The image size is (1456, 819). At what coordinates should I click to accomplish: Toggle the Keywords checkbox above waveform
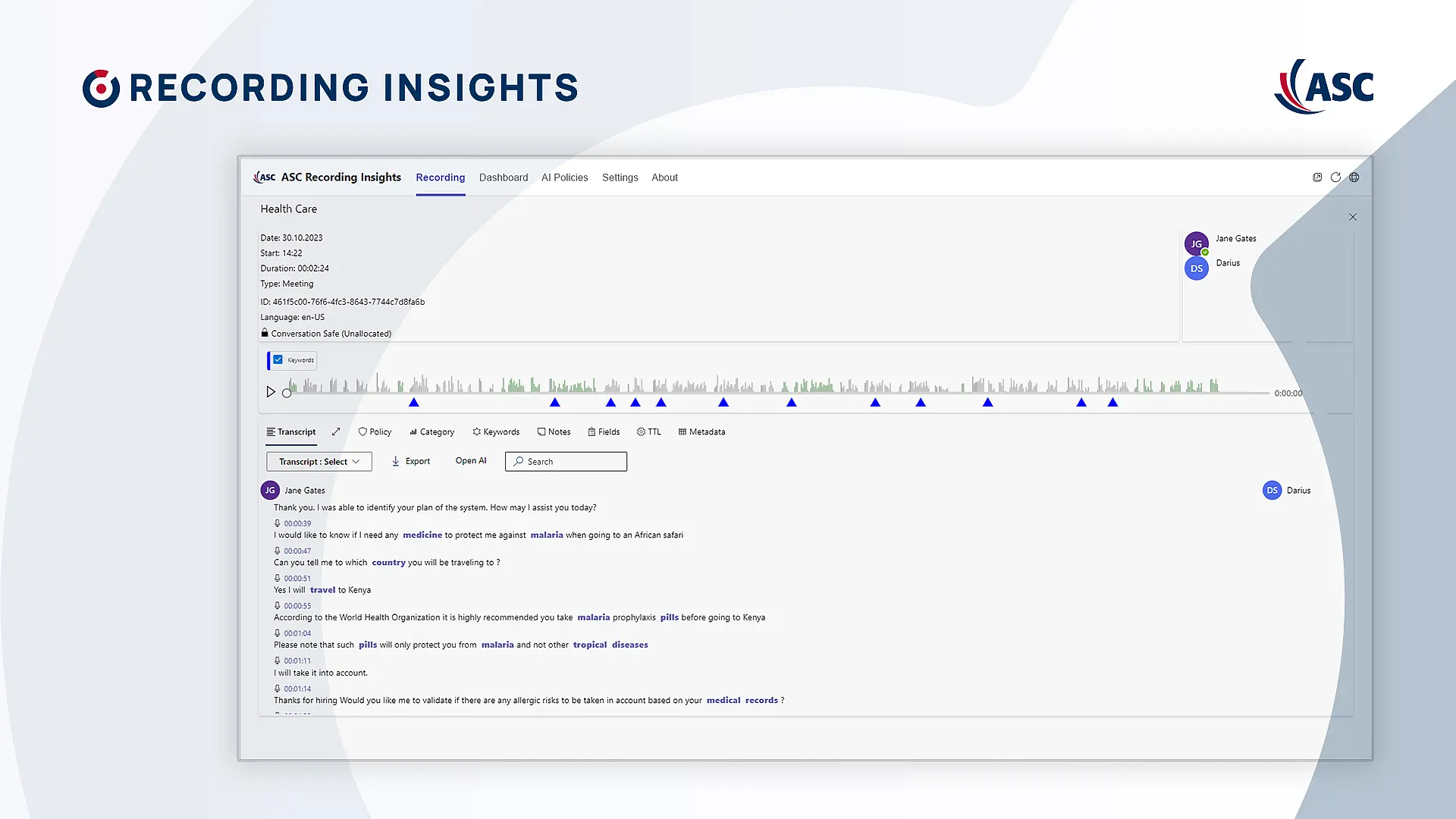click(278, 360)
